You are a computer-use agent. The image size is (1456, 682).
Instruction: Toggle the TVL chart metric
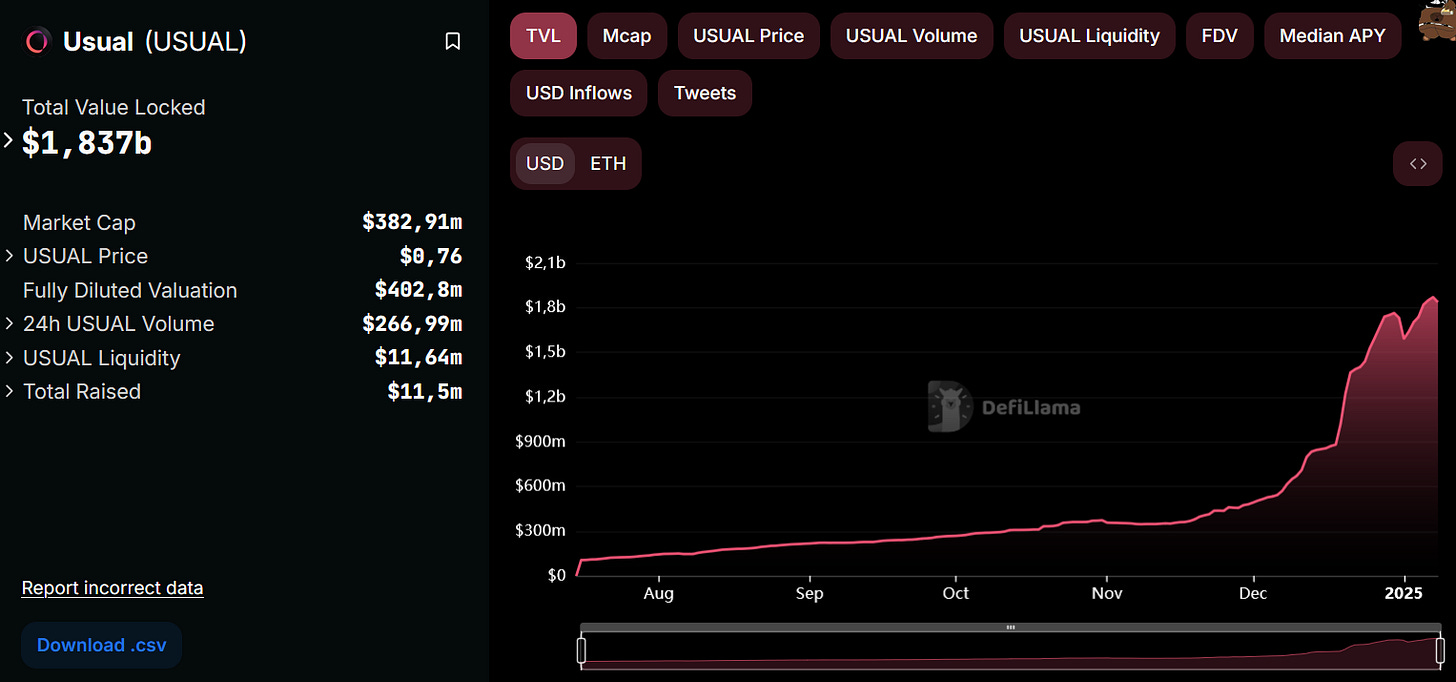543,36
